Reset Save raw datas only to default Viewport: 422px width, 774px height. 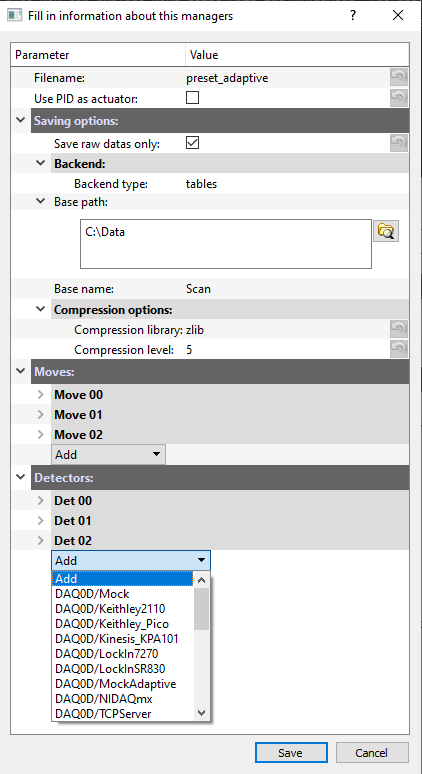tap(399, 143)
